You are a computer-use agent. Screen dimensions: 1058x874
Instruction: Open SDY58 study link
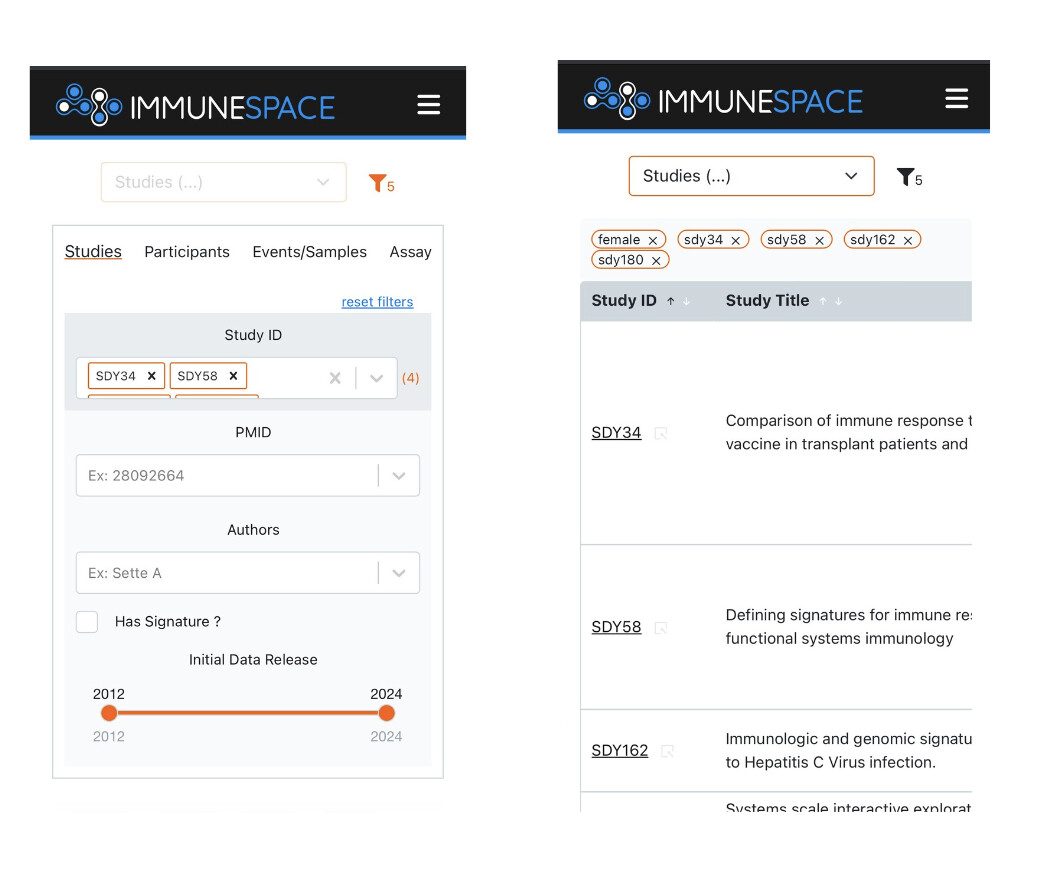point(616,627)
